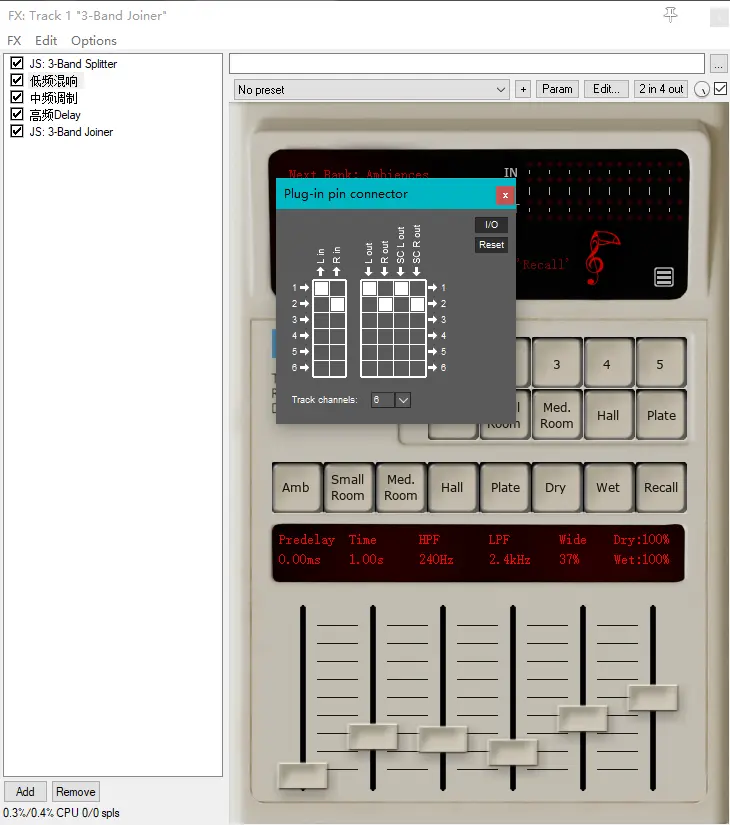Click the pin window icon in title bar

[x=670, y=14]
